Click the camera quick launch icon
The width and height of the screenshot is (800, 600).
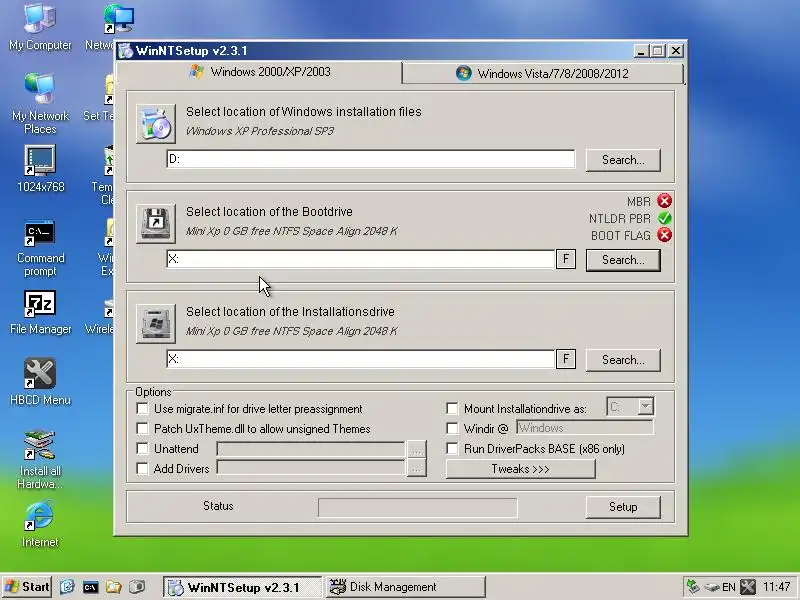click(x=137, y=587)
